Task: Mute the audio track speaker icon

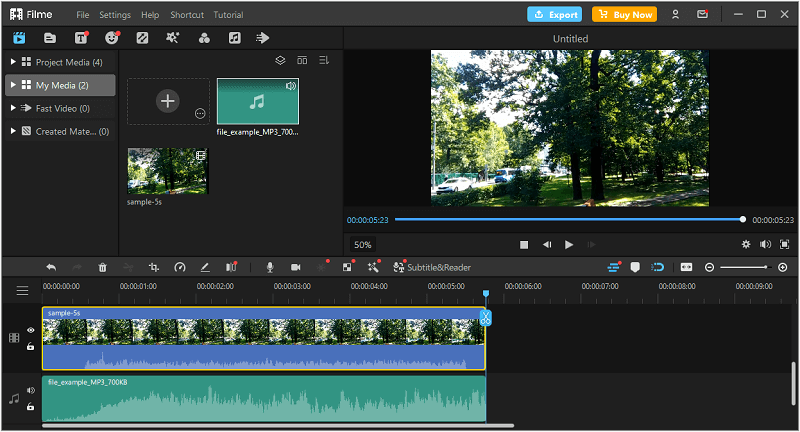Action: [31, 390]
